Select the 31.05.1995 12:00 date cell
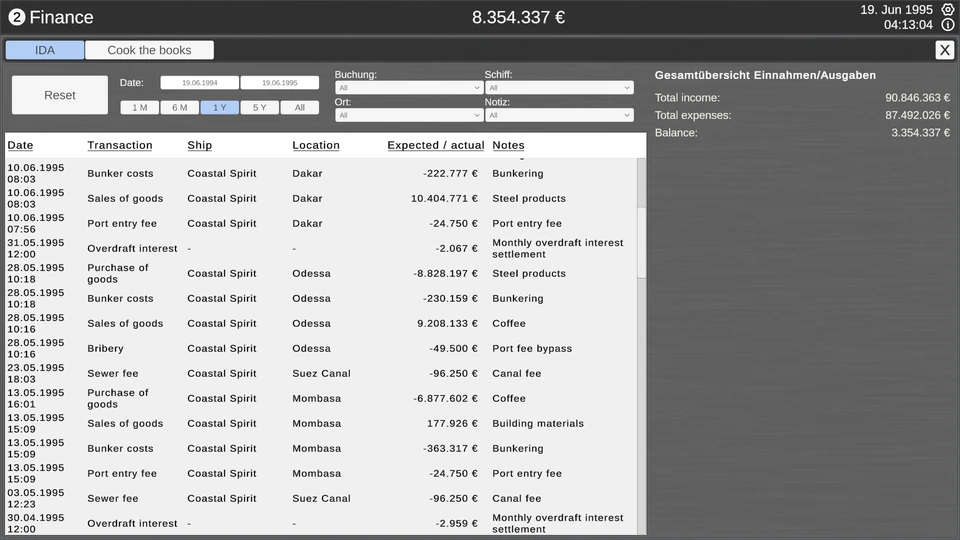Image resolution: width=960 pixels, height=540 pixels. point(36,248)
